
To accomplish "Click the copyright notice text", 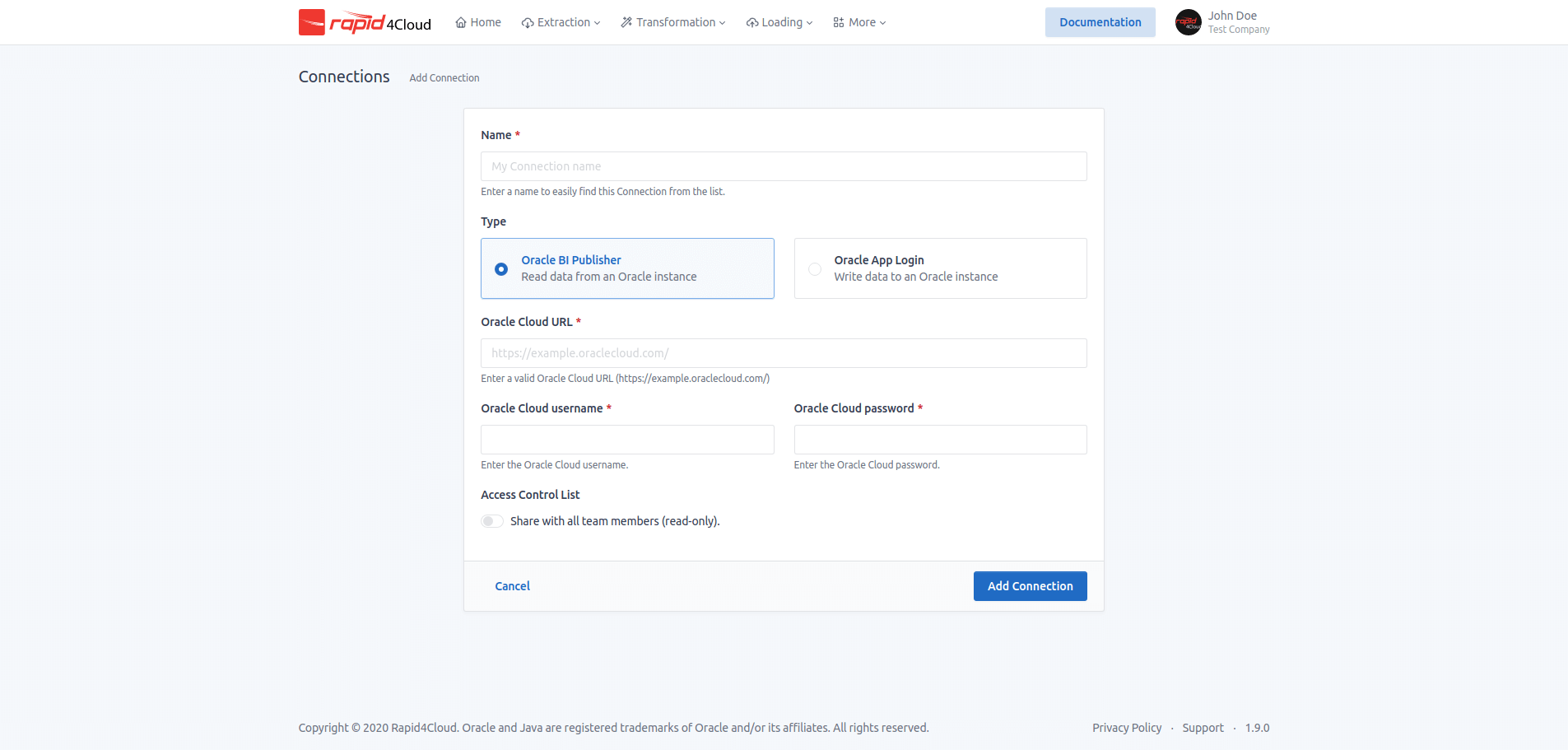I will (613, 728).
